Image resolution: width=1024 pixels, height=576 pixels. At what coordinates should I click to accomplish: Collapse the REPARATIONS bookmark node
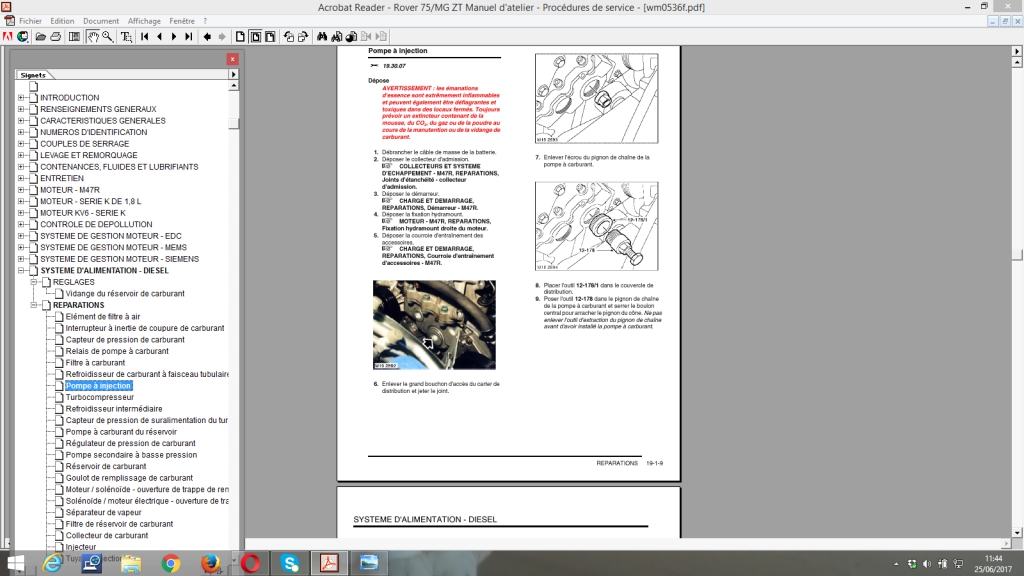coord(34,305)
